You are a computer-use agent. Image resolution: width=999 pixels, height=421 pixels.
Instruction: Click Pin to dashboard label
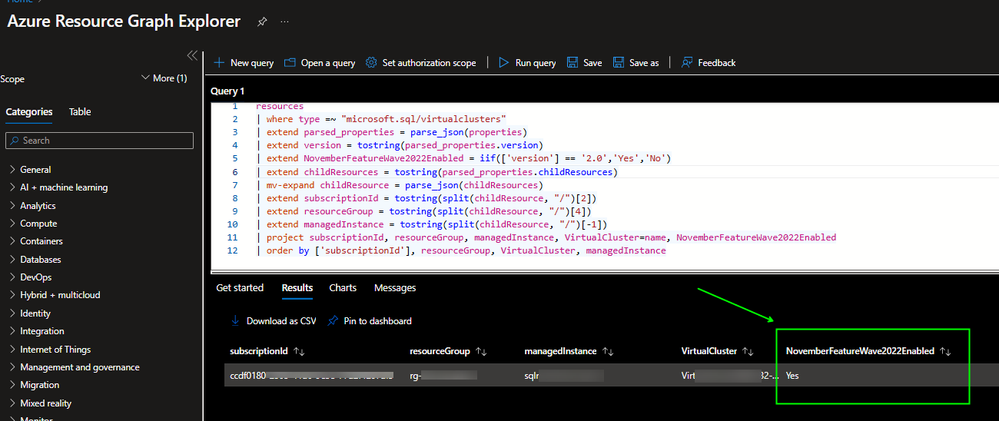click(x=378, y=321)
